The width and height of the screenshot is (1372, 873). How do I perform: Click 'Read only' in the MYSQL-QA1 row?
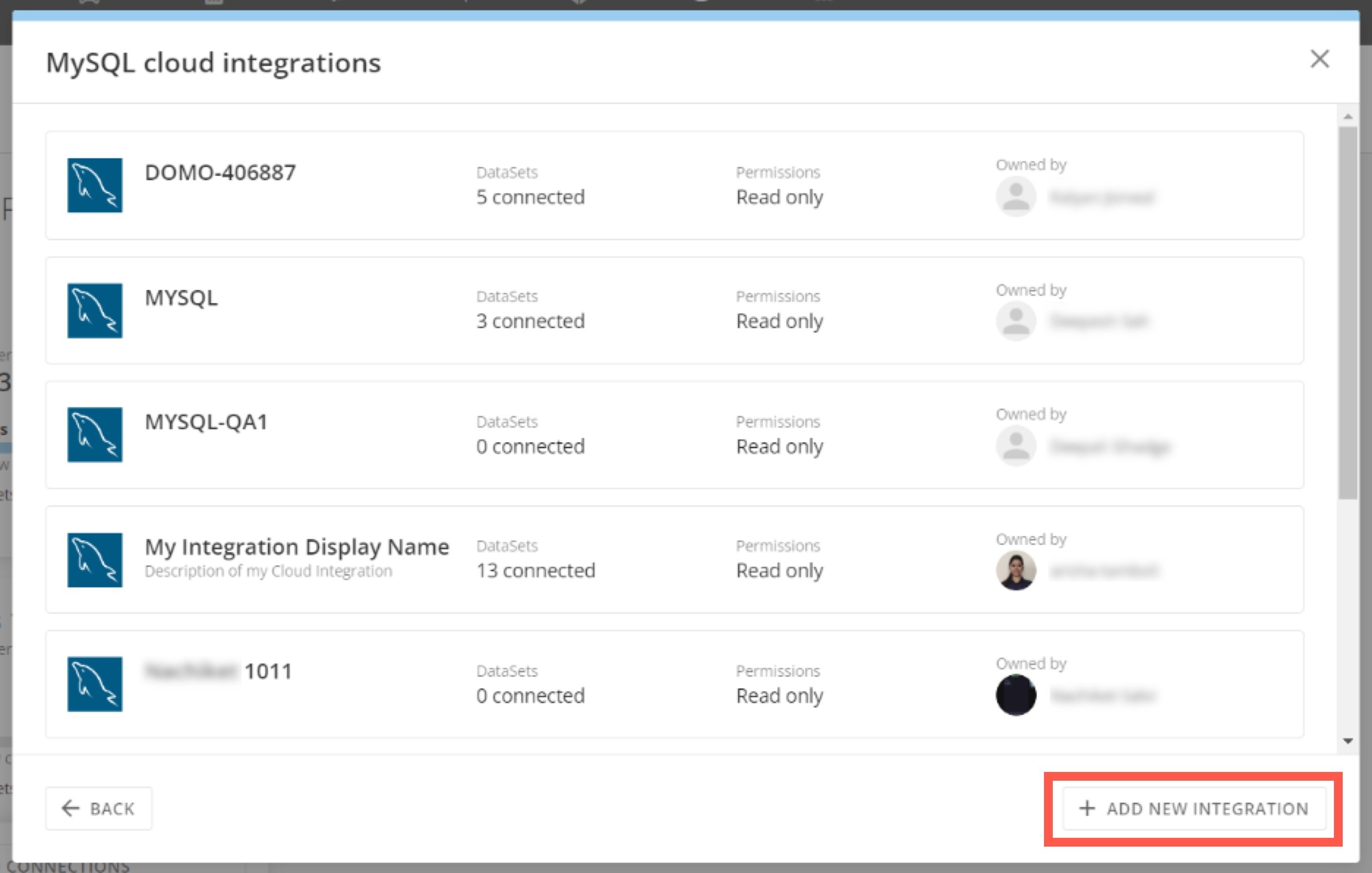[x=779, y=447]
